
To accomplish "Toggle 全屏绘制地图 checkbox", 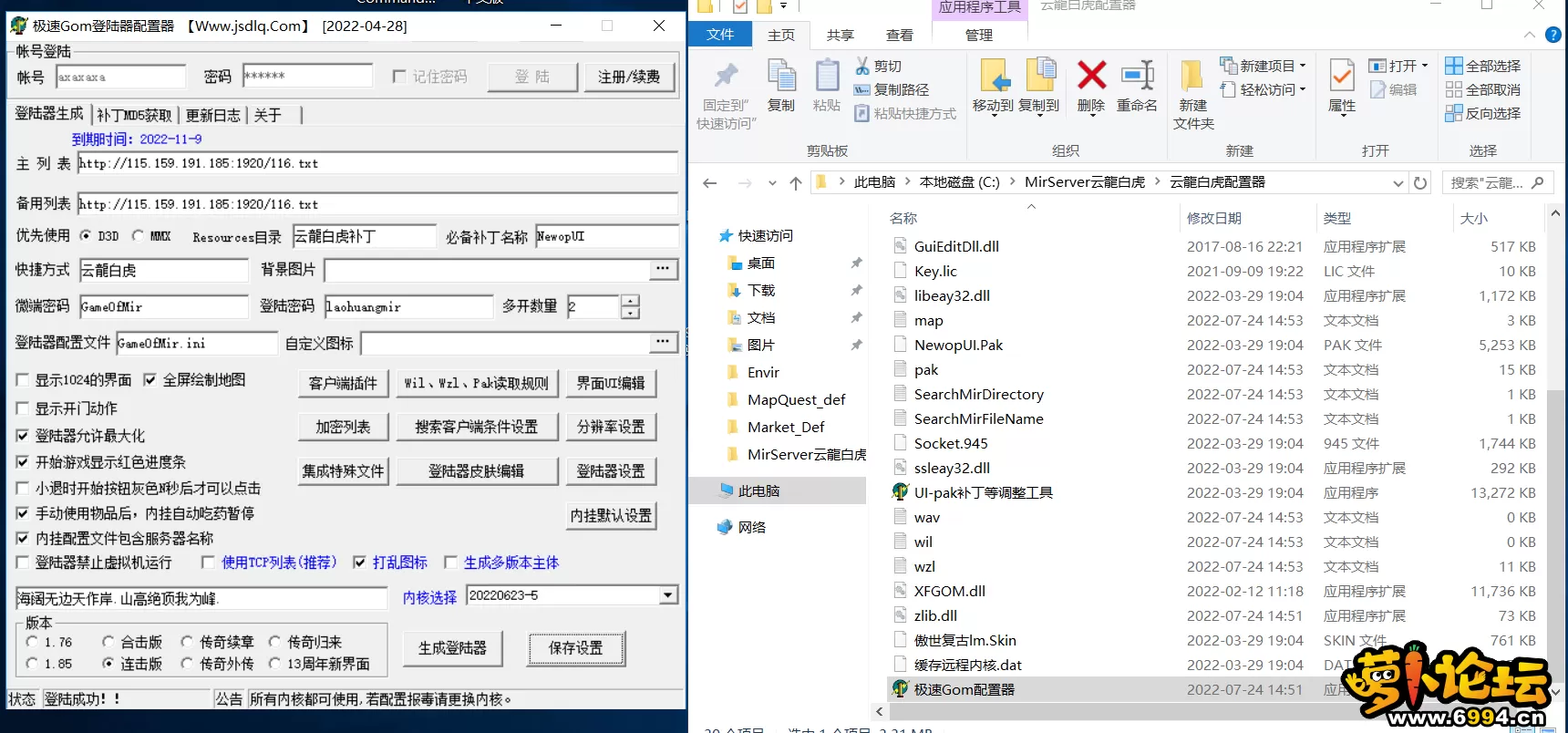I will (x=150, y=380).
